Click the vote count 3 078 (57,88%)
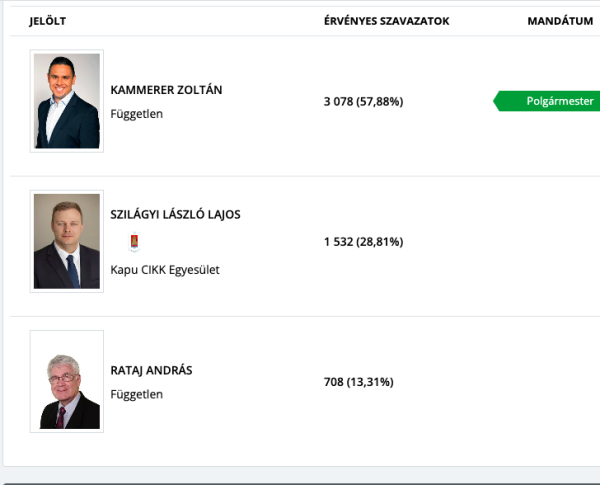The height and width of the screenshot is (485, 600). (364, 101)
